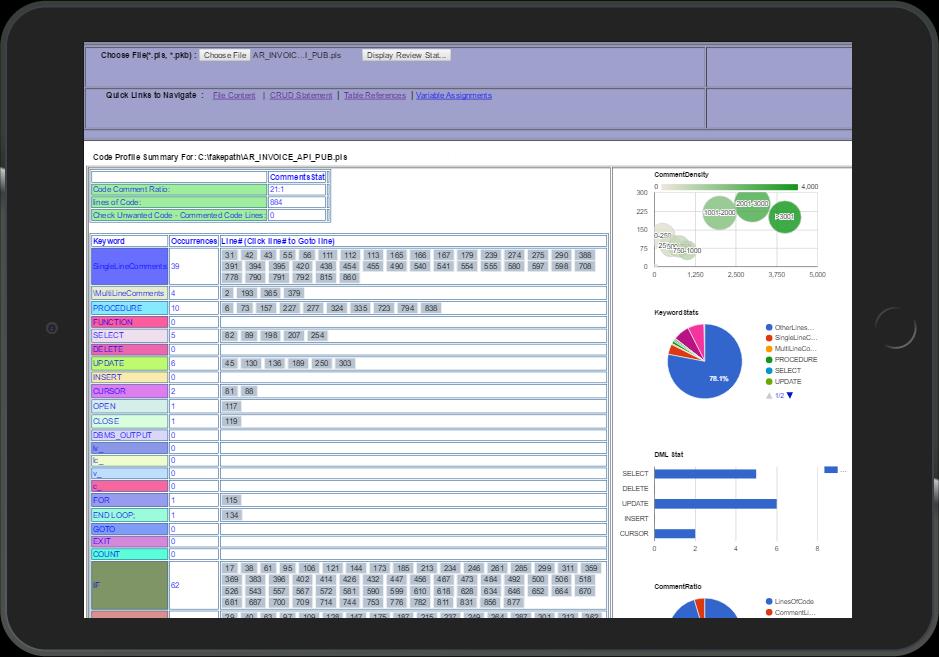Click the UPDATE legend marker in Keyword Stats
The width and height of the screenshot is (939, 657).
pos(769,382)
